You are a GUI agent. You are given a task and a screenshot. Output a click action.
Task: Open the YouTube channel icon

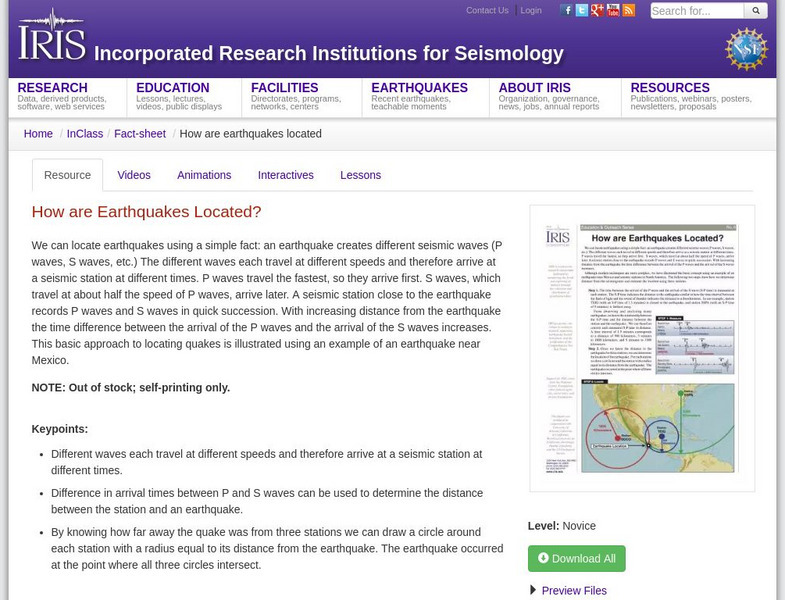pos(612,11)
